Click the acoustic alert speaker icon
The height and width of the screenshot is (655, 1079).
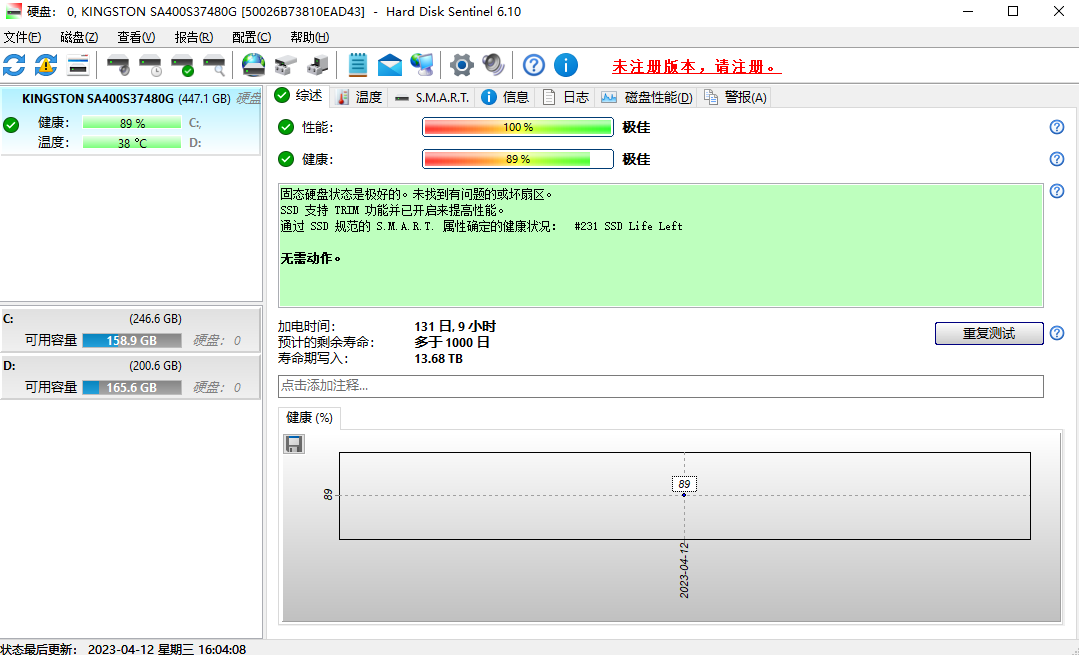coord(493,64)
